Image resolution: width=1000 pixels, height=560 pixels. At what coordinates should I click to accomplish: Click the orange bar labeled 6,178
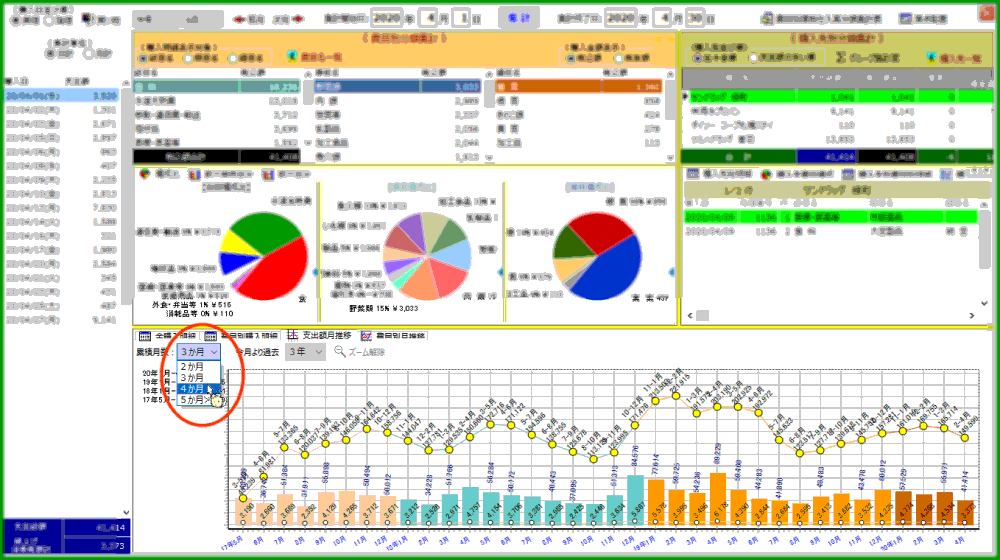pyautogui.click(x=717, y=499)
